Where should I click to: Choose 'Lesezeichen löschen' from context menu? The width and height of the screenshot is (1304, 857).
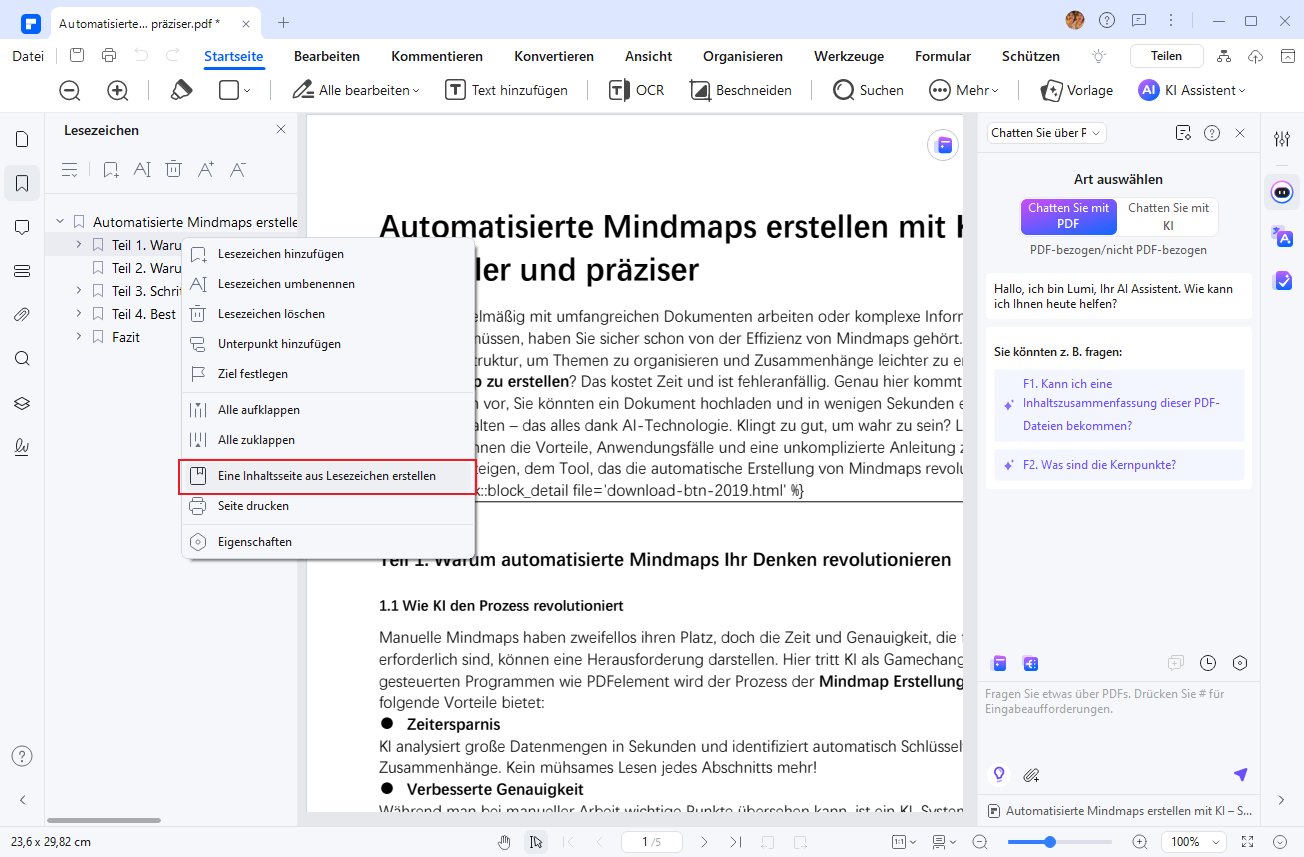pyautogui.click(x=328, y=314)
